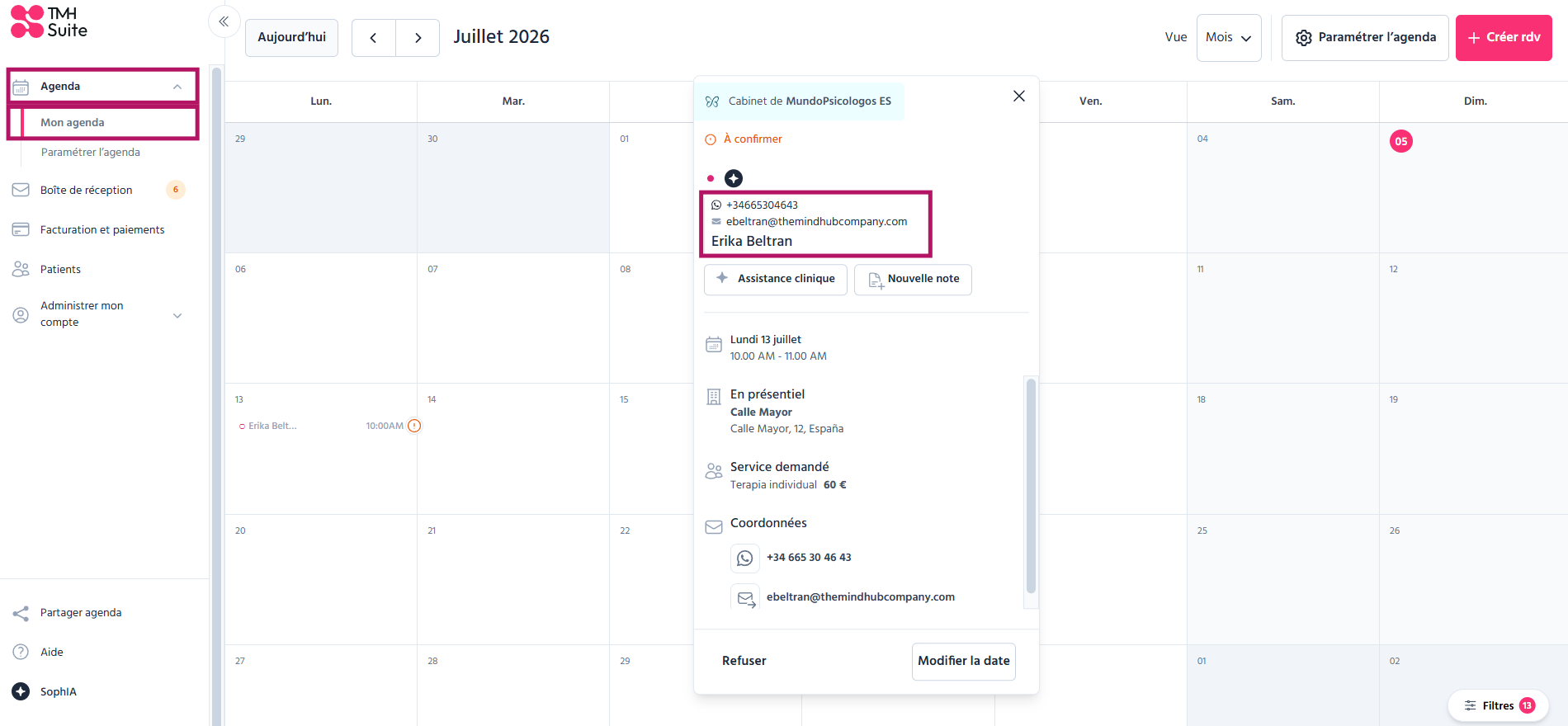Open the Boîte de réception envelope icon
Image resolution: width=1568 pixels, height=726 pixels.
pyautogui.click(x=21, y=190)
